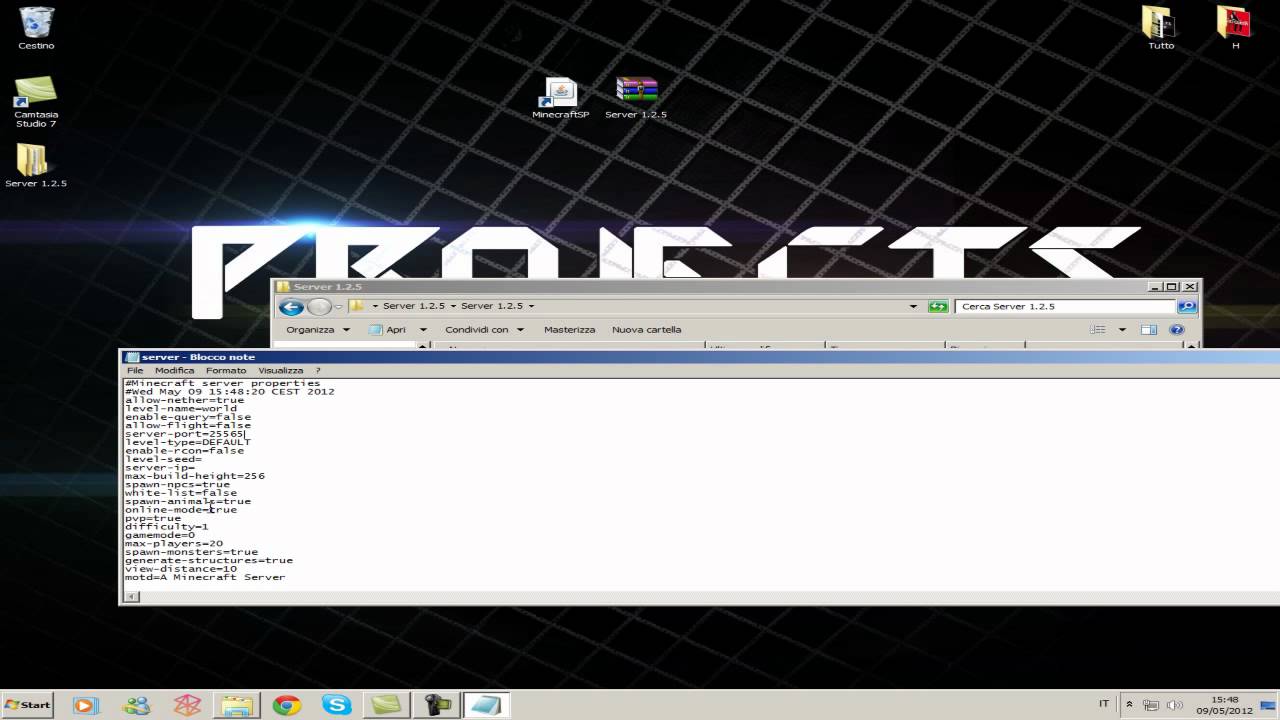The height and width of the screenshot is (720, 1280).
Task: Open the Modifica menu in Notepad
Action: (175, 370)
